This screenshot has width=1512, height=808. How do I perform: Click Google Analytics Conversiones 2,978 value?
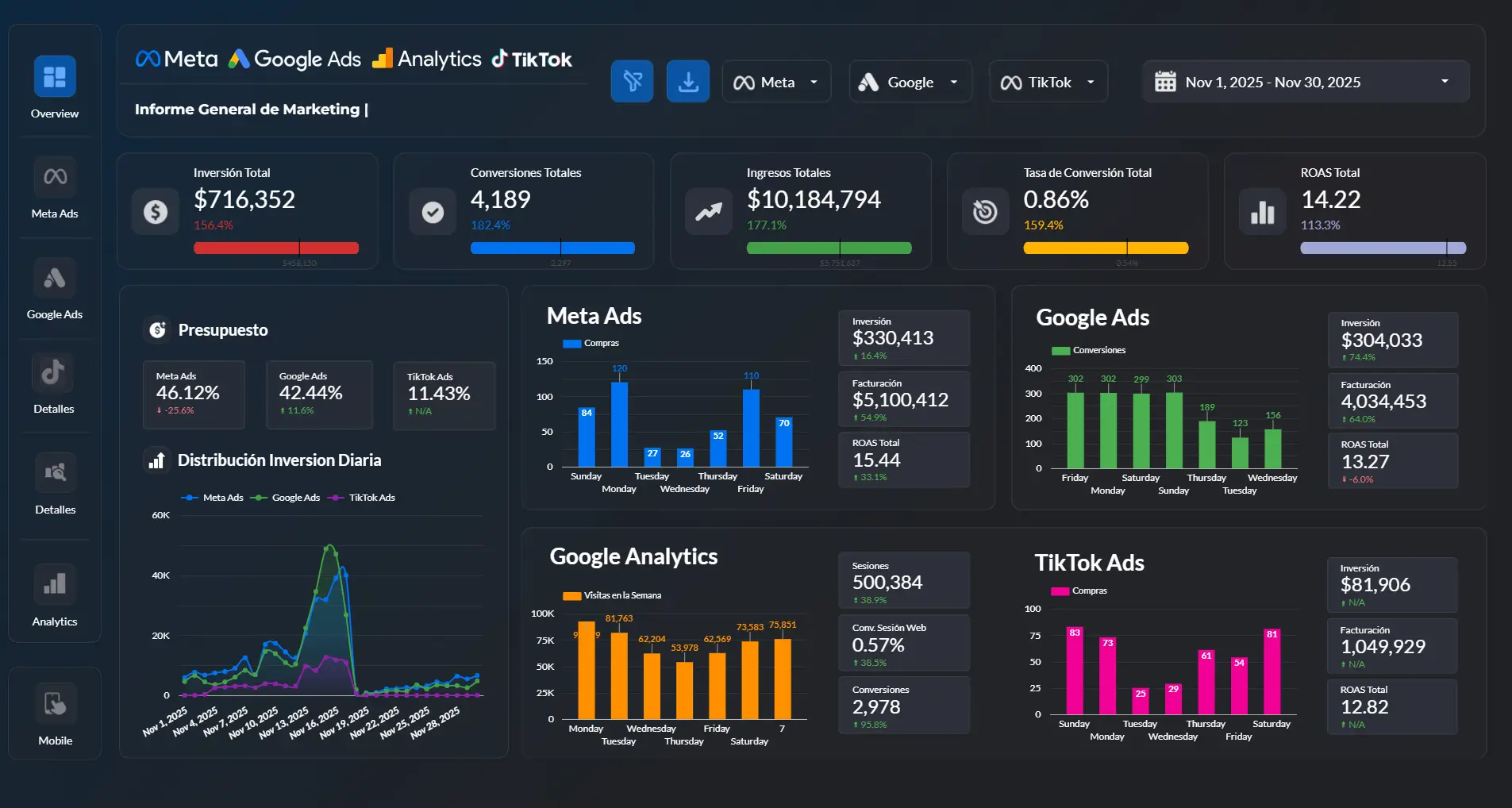coord(876,707)
